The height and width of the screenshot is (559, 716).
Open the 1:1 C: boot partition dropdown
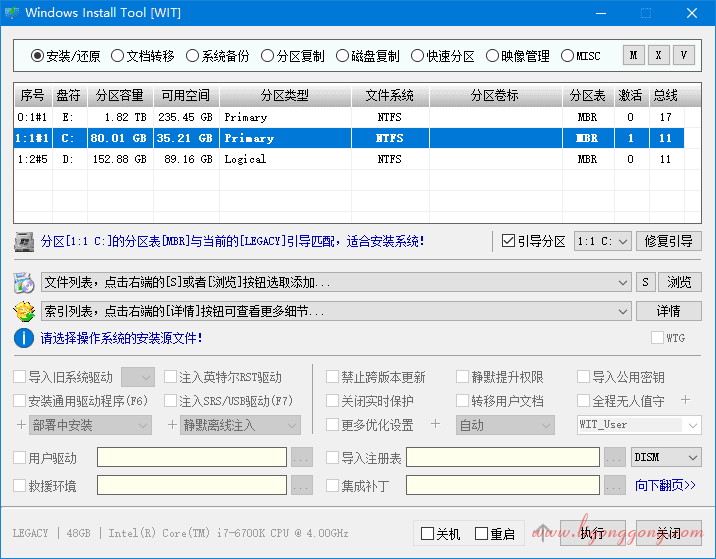coord(603,241)
